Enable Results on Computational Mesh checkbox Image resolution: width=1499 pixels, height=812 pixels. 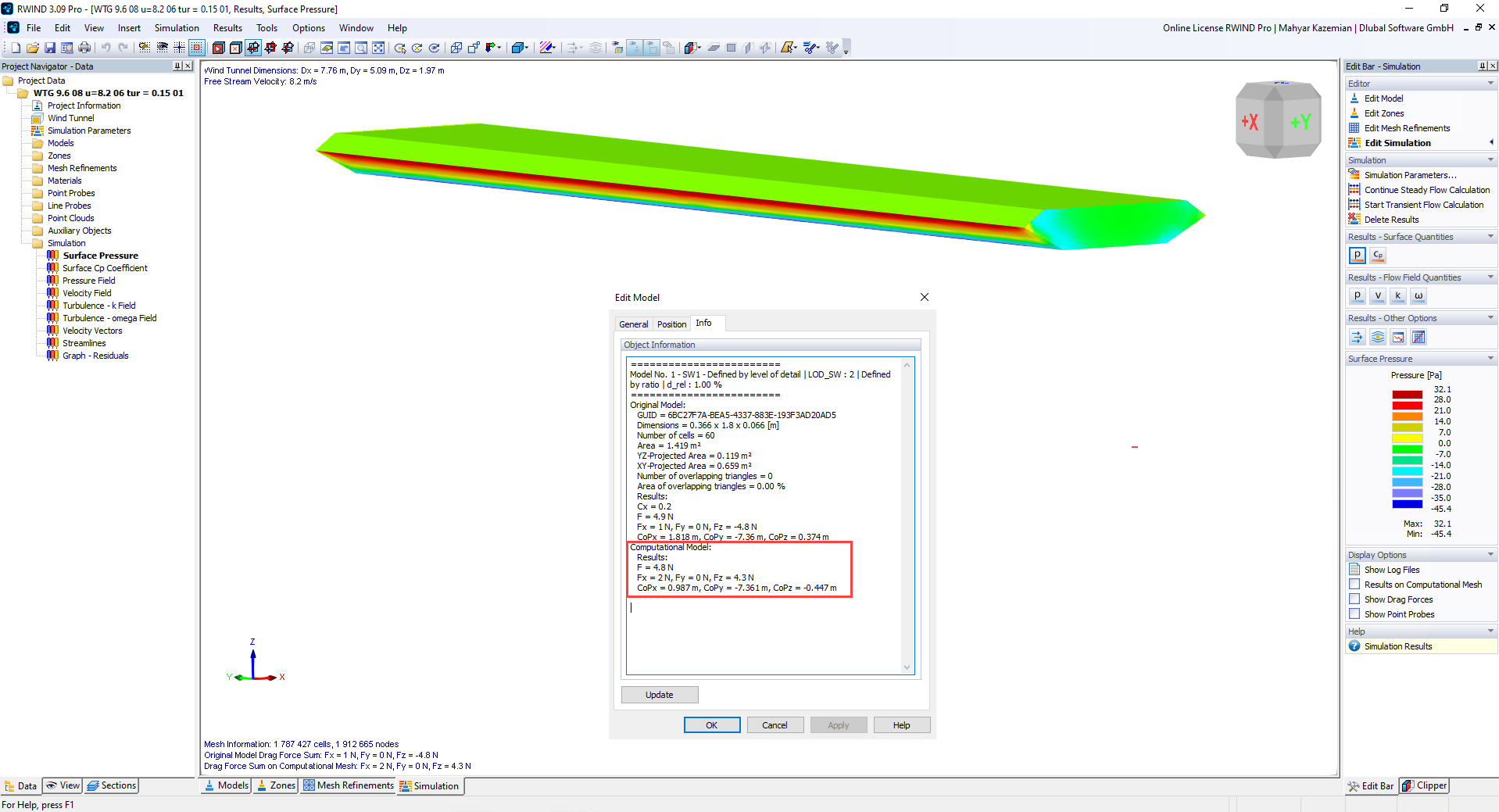pos(1354,585)
